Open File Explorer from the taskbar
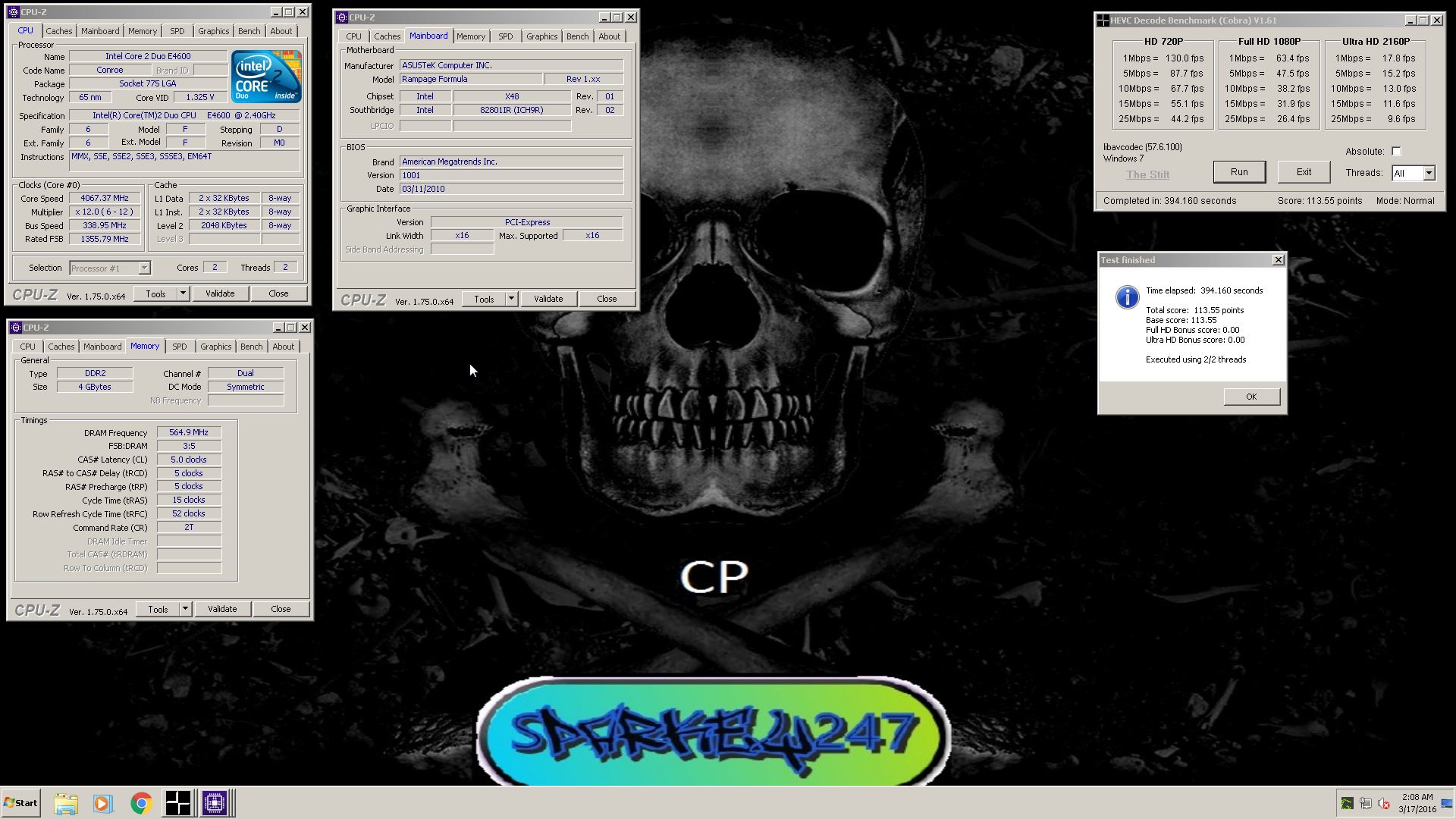Image resolution: width=1456 pixels, height=819 pixels. click(x=66, y=803)
